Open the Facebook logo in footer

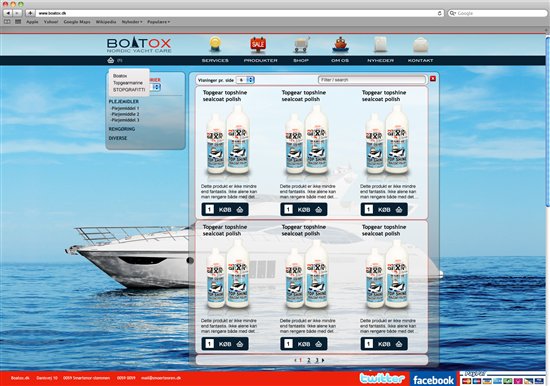(x=433, y=379)
